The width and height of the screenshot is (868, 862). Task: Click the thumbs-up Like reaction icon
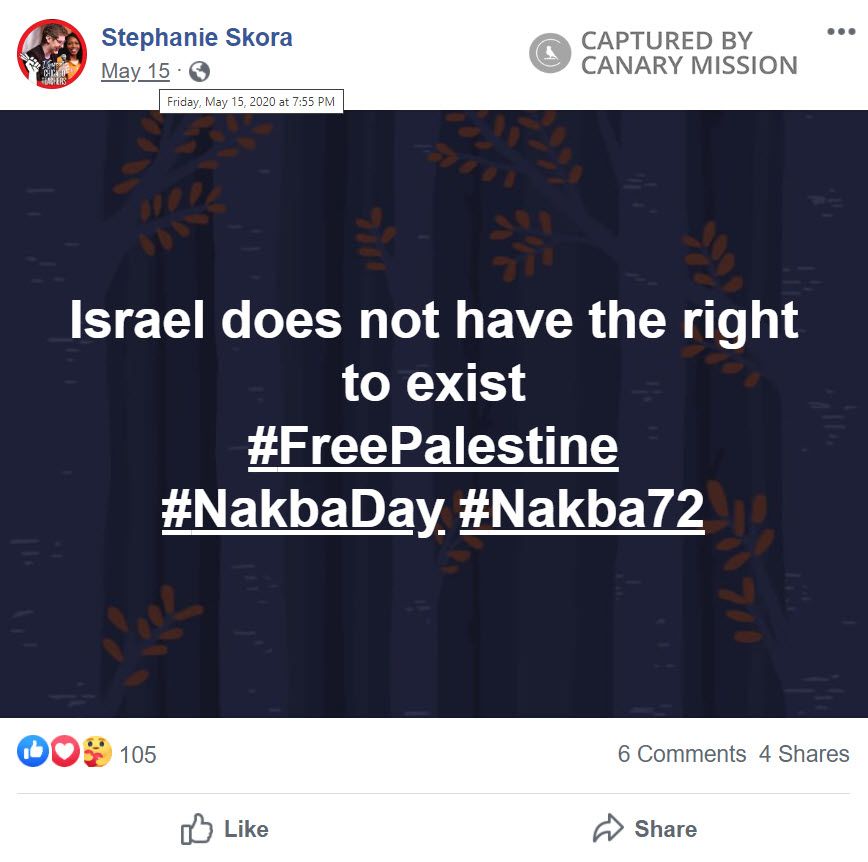tap(31, 754)
